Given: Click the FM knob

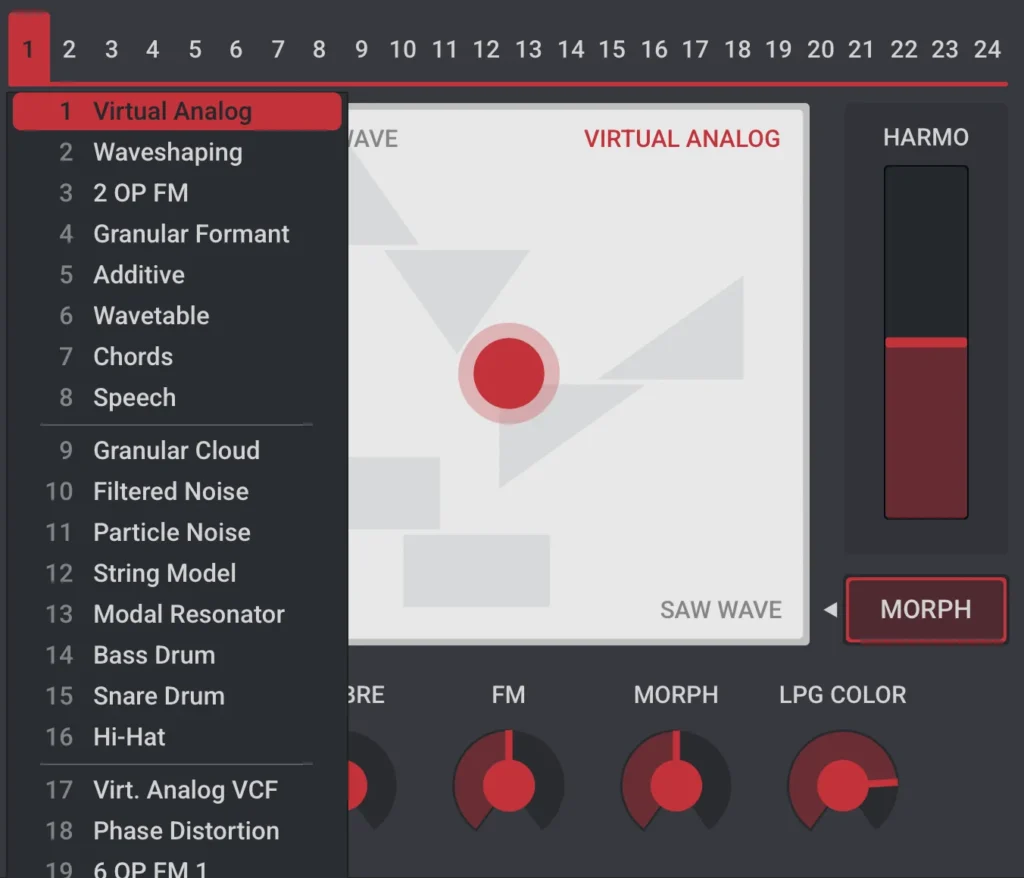Looking at the screenshot, I should click(x=509, y=782).
